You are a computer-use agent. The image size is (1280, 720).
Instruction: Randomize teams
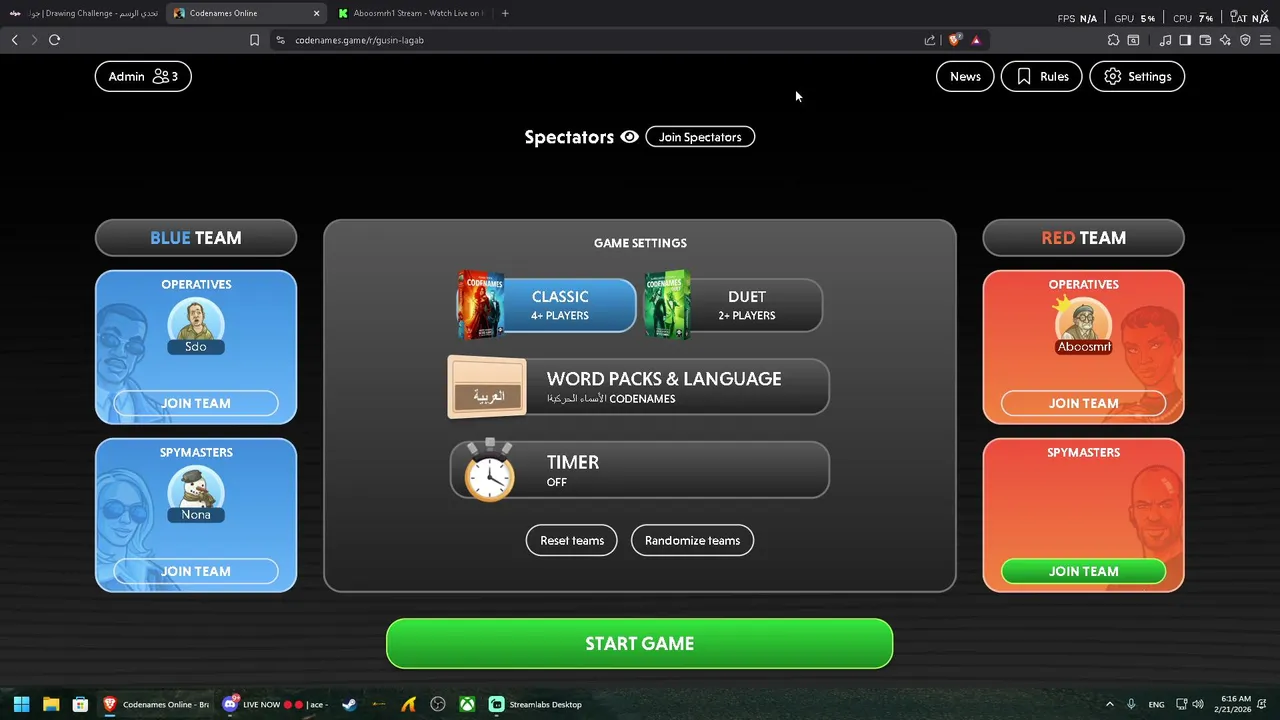(692, 540)
